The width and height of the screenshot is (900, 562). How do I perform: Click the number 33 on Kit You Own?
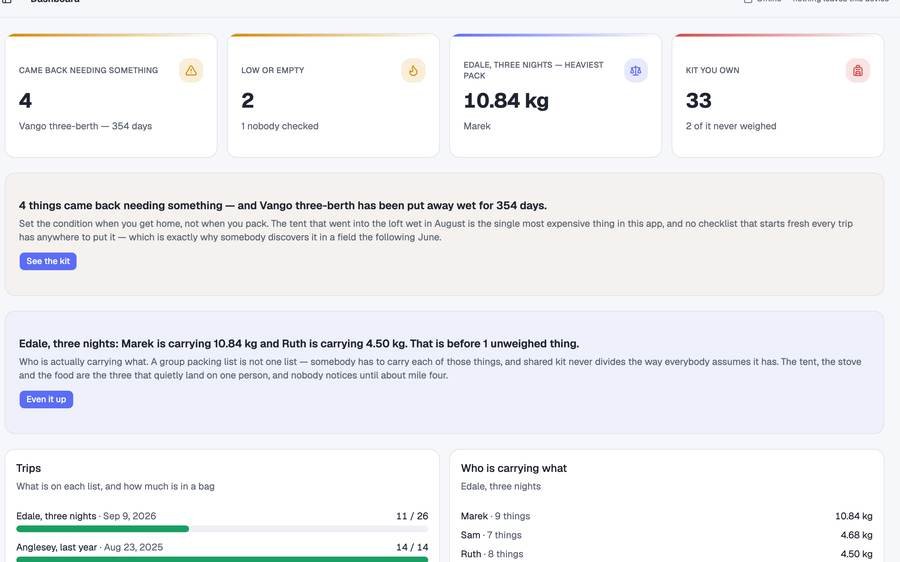pyautogui.click(x=699, y=101)
